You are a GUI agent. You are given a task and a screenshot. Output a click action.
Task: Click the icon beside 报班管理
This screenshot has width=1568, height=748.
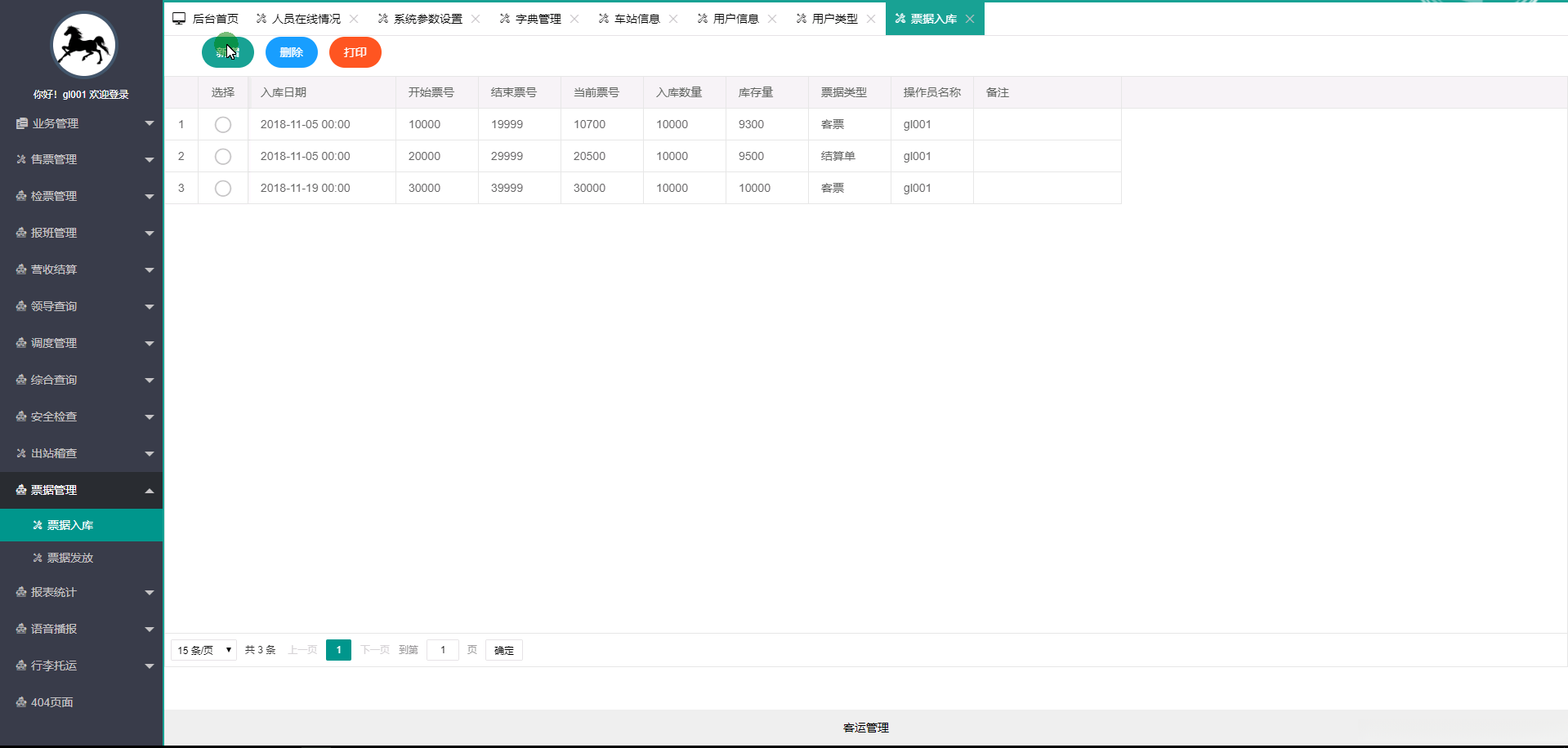coord(21,233)
